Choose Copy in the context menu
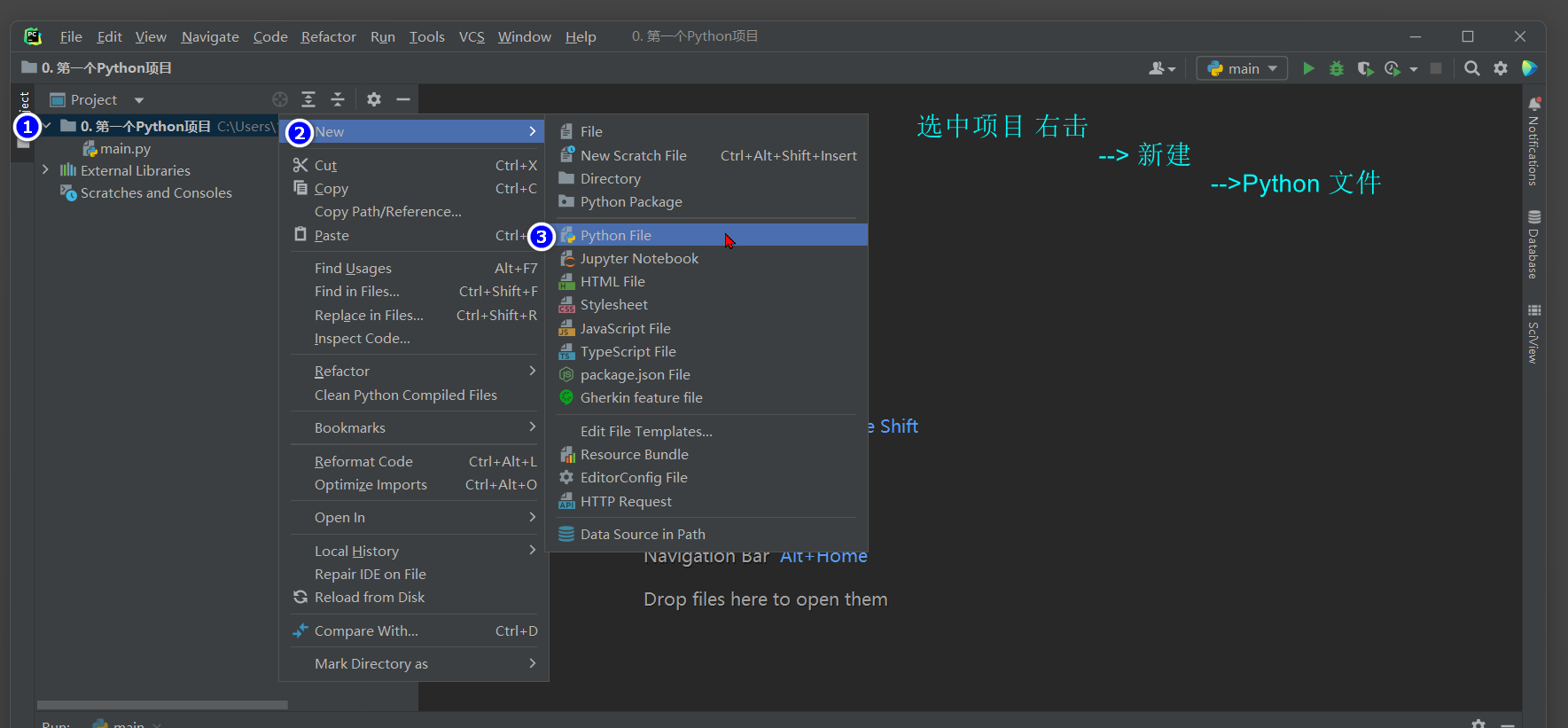This screenshot has width=1568, height=728. 414,188
